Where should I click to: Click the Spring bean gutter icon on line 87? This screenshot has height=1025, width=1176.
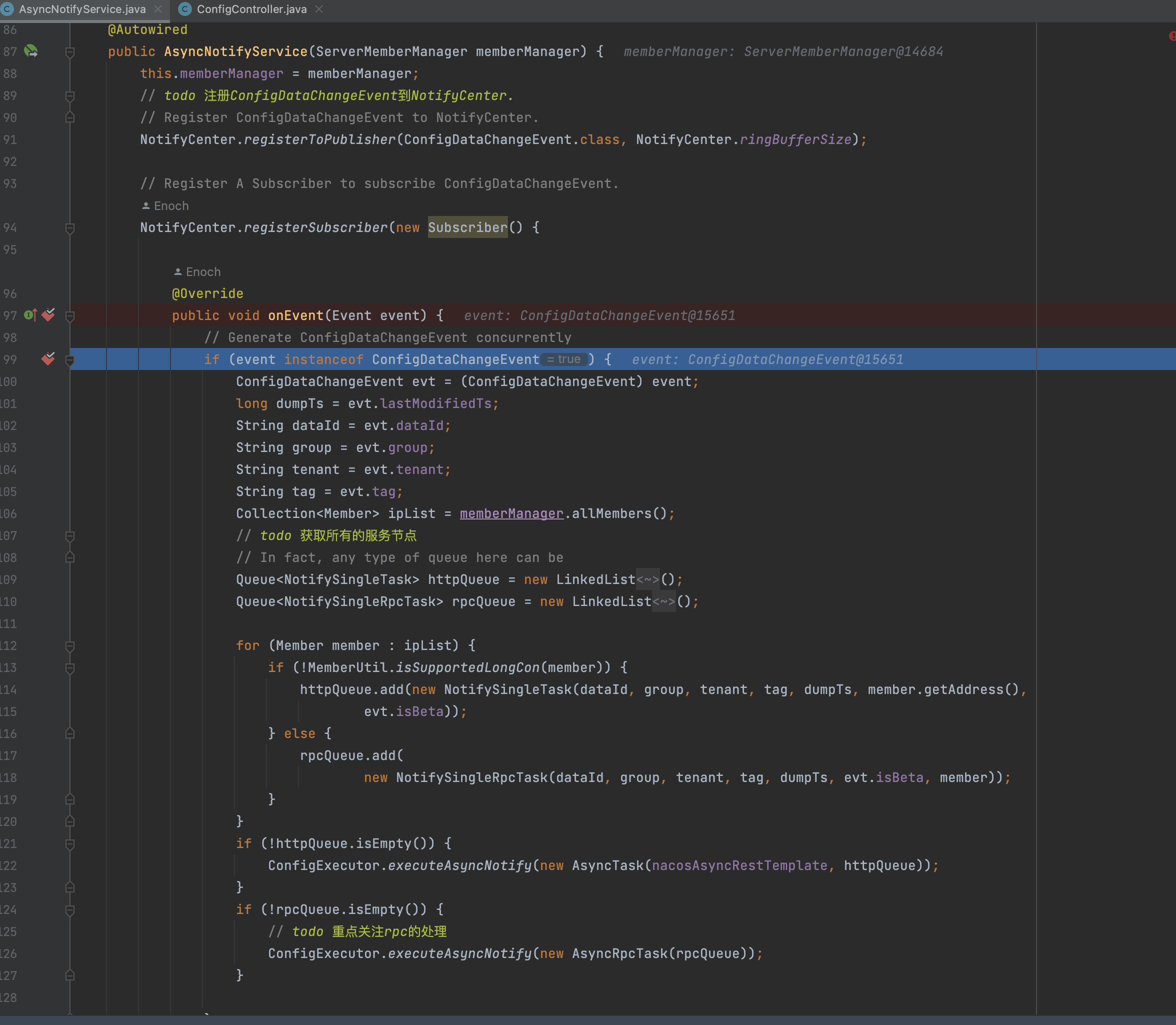31,51
